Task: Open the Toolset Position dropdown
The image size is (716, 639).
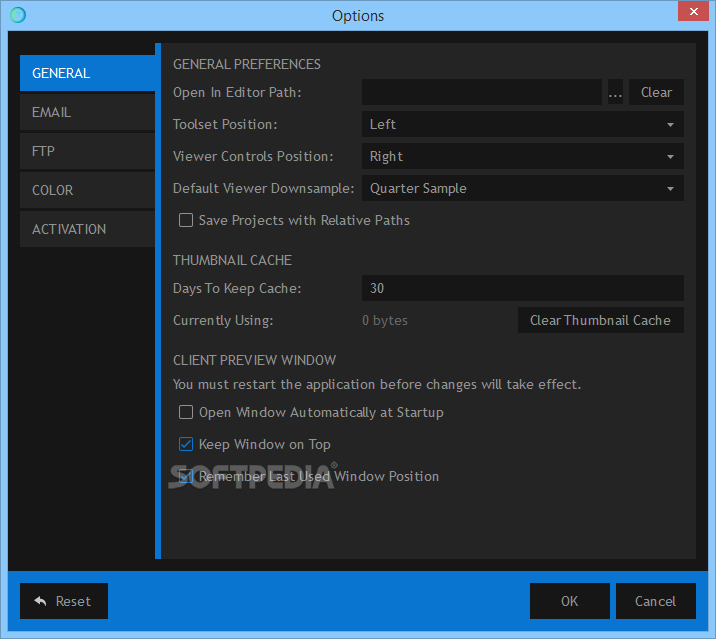Action: 522,125
